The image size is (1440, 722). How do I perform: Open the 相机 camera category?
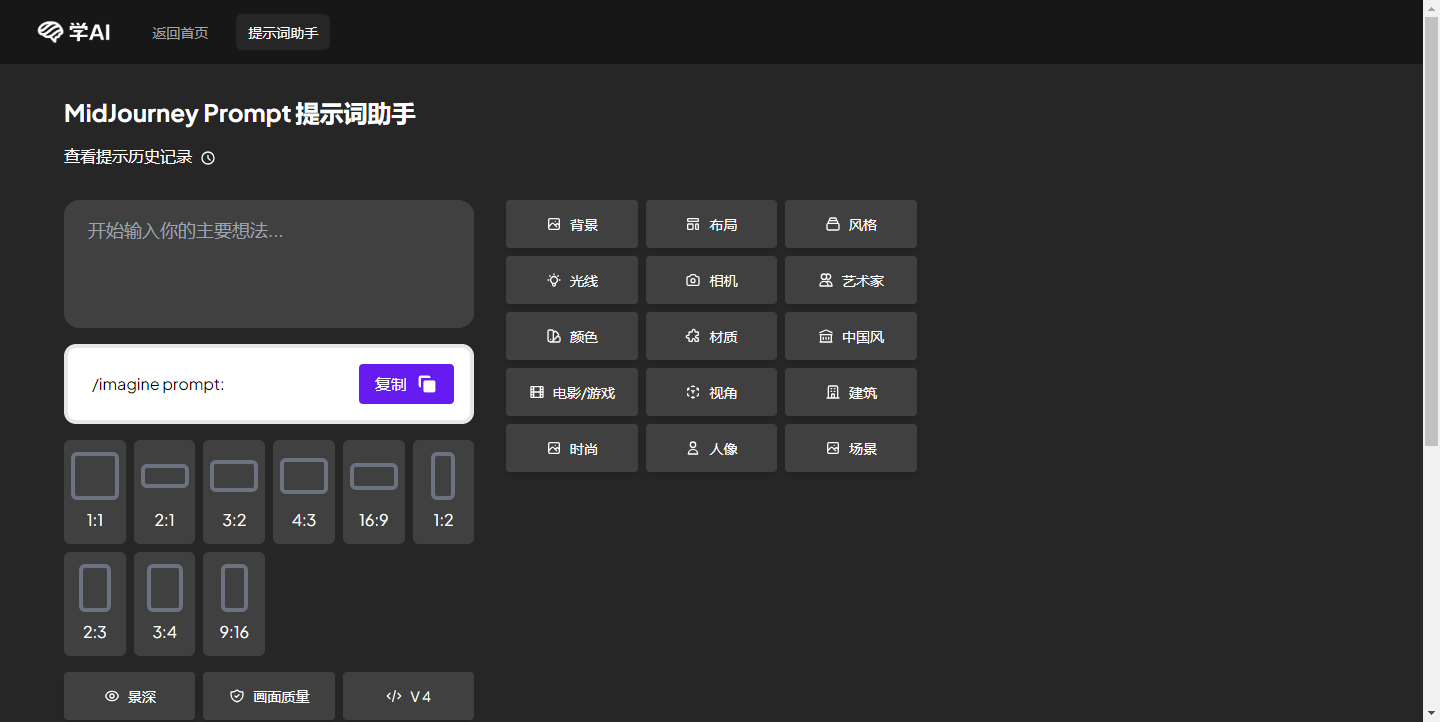(x=711, y=280)
